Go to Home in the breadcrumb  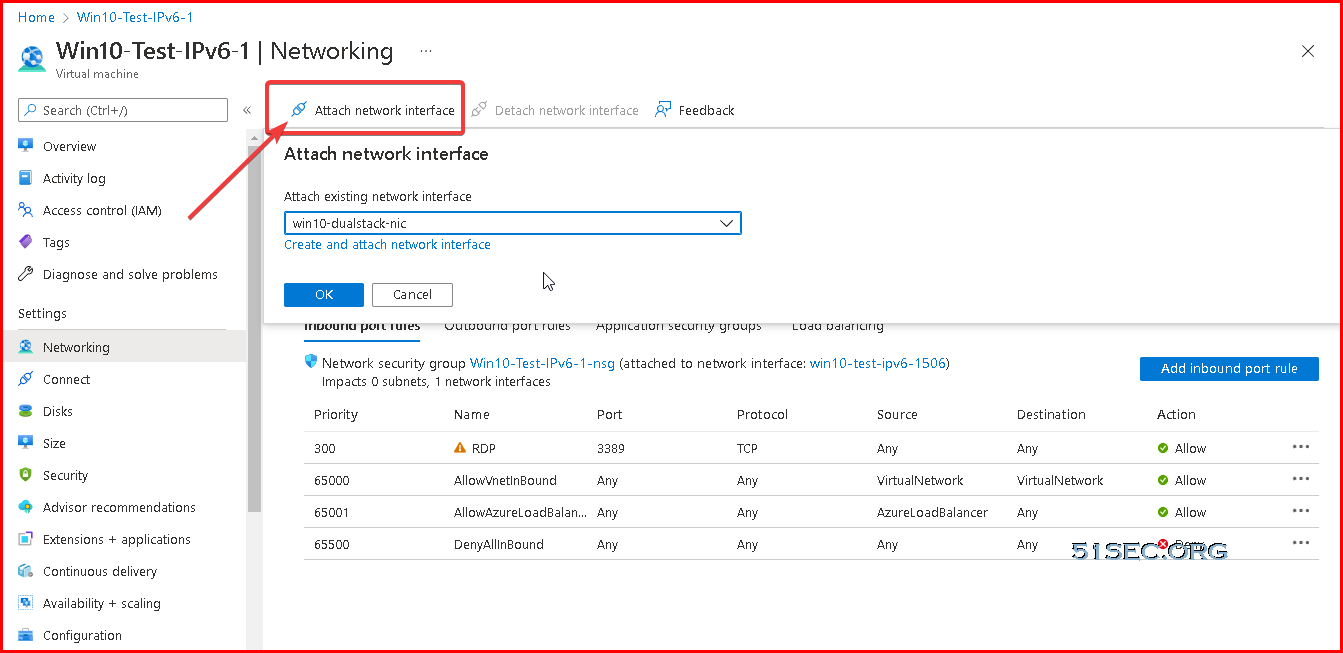coord(37,17)
